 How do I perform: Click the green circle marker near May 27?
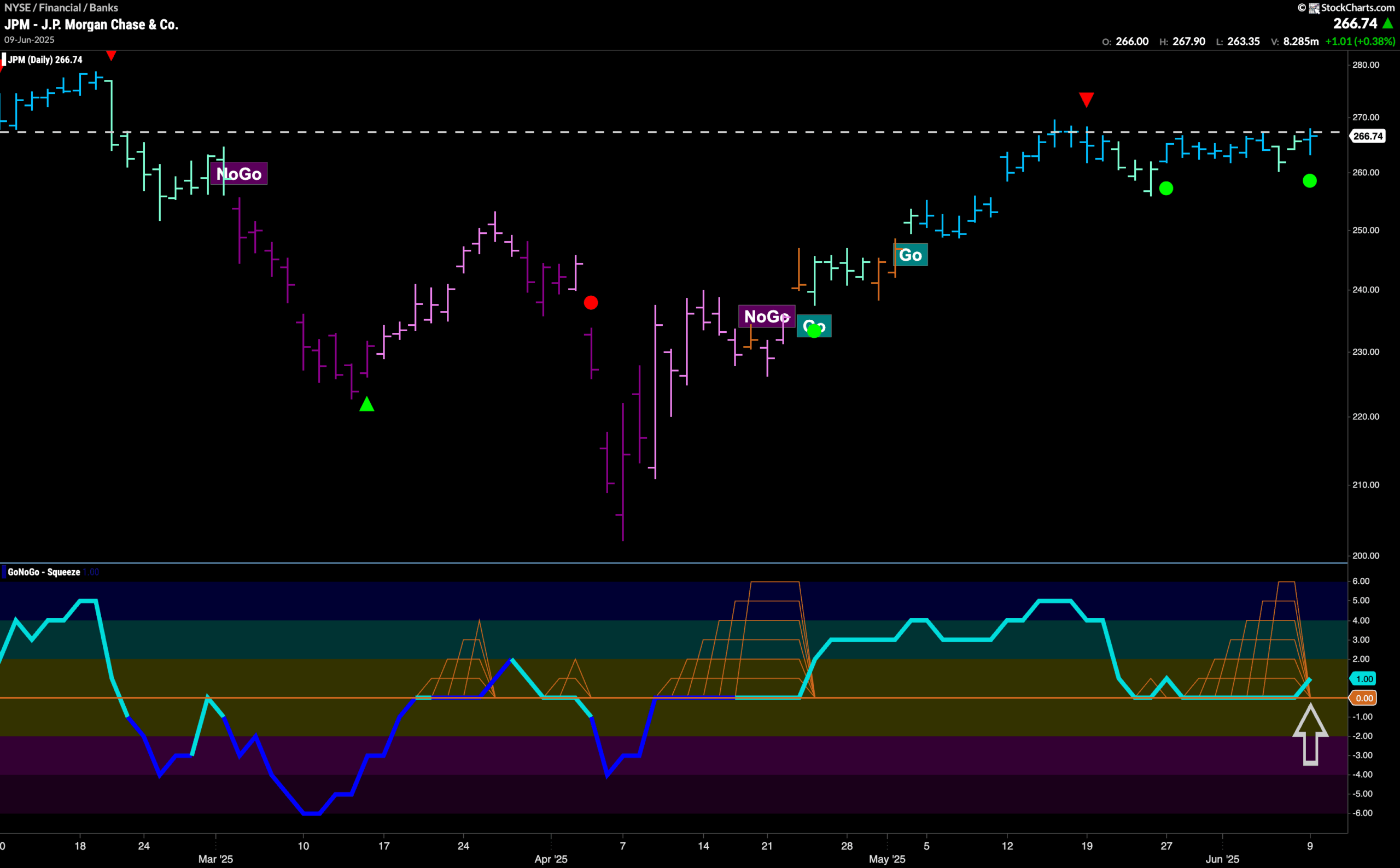click(x=1166, y=188)
